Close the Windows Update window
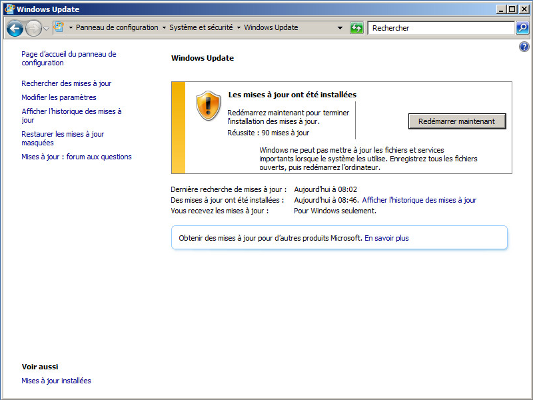The width and height of the screenshot is (533, 400). [524, 9]
